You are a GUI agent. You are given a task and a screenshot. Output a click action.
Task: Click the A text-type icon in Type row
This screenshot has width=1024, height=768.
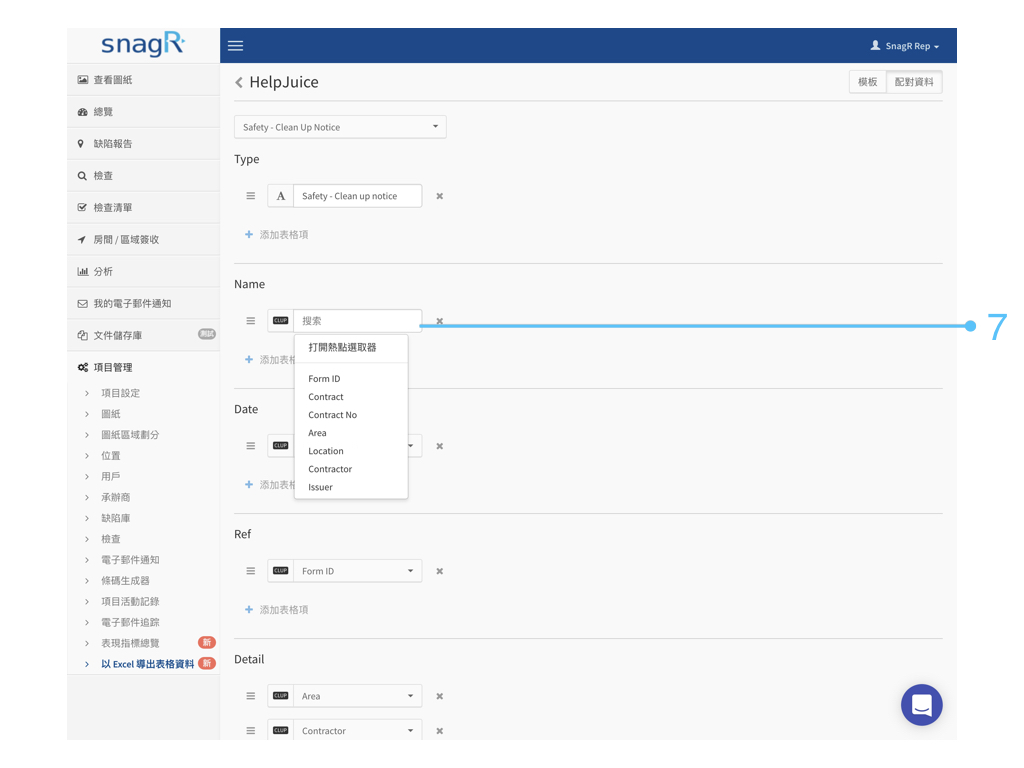point(281,196)
